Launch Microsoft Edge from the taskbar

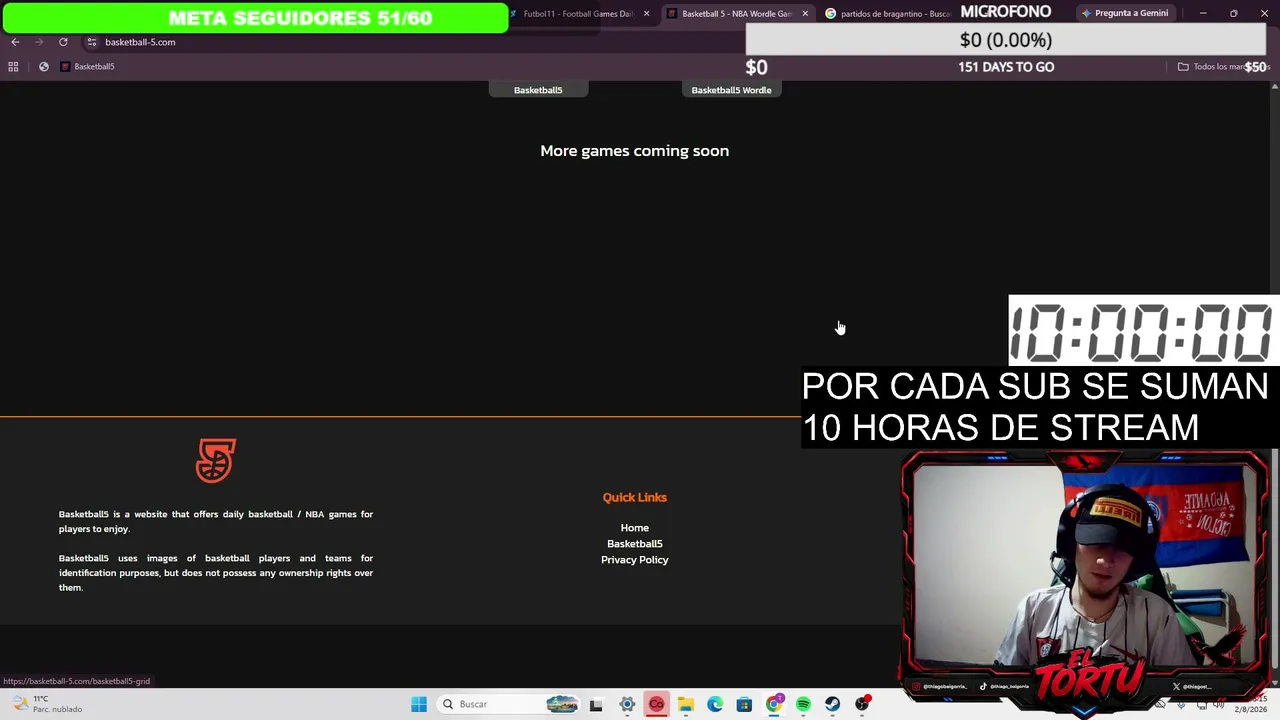tap(715, 704)
